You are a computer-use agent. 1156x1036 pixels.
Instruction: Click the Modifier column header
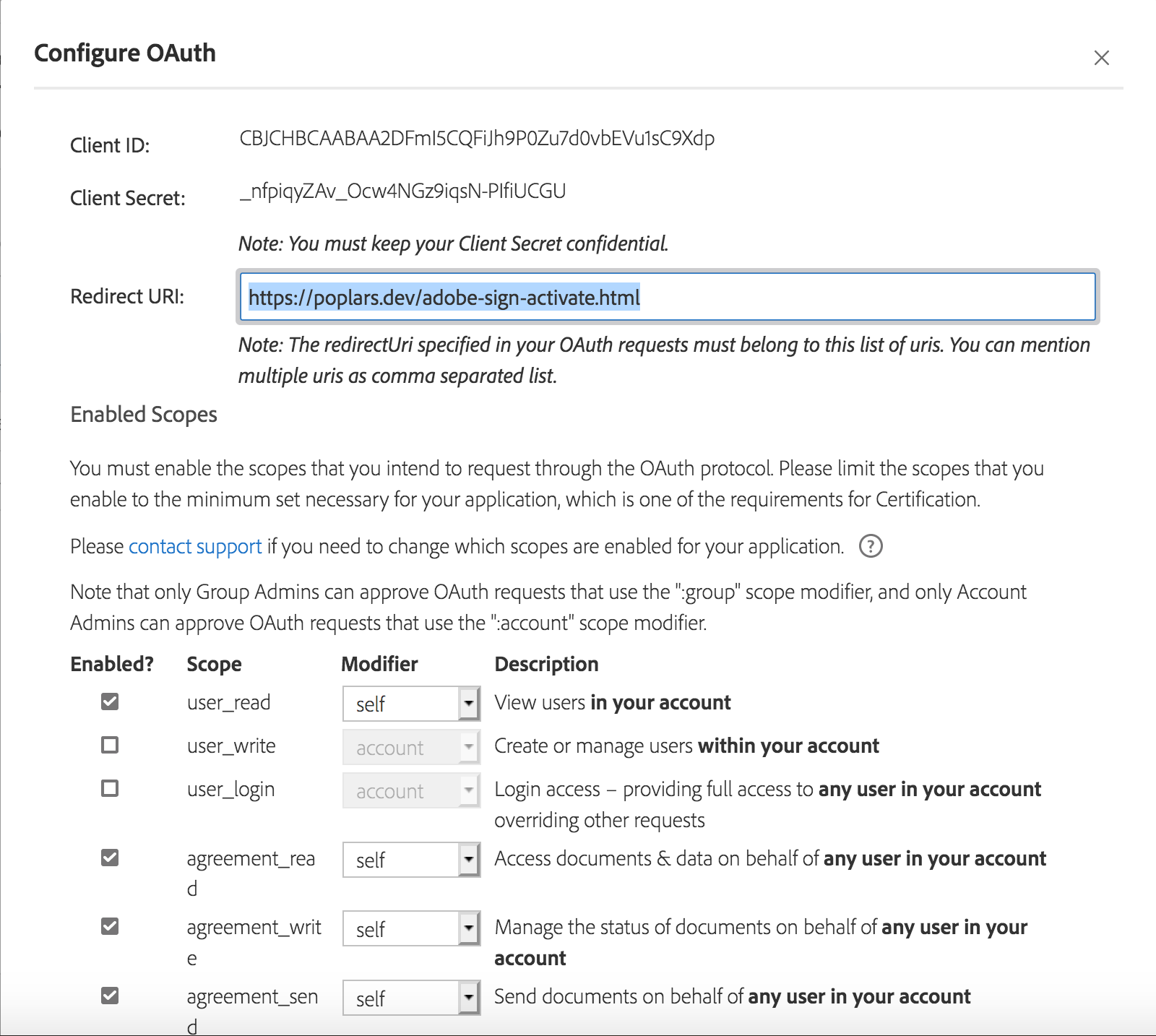(379, 664)
